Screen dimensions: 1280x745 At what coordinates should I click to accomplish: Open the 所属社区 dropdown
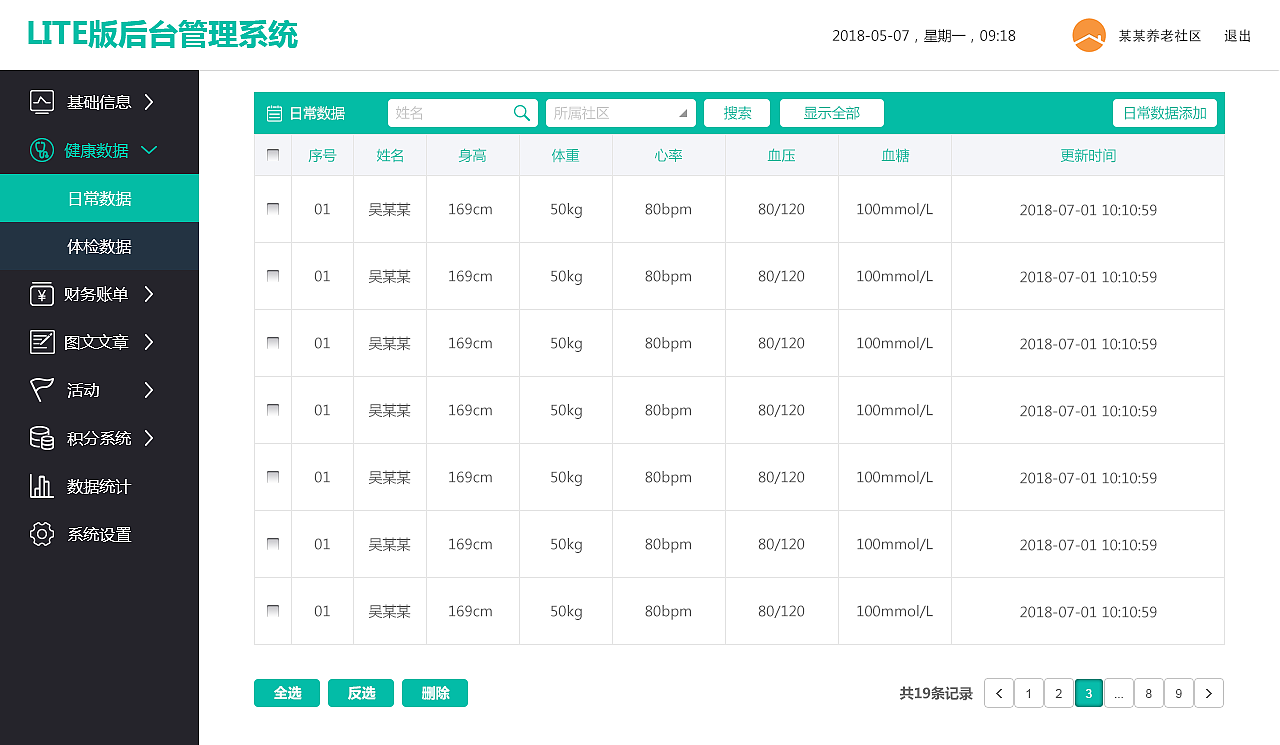click(621, 113)
